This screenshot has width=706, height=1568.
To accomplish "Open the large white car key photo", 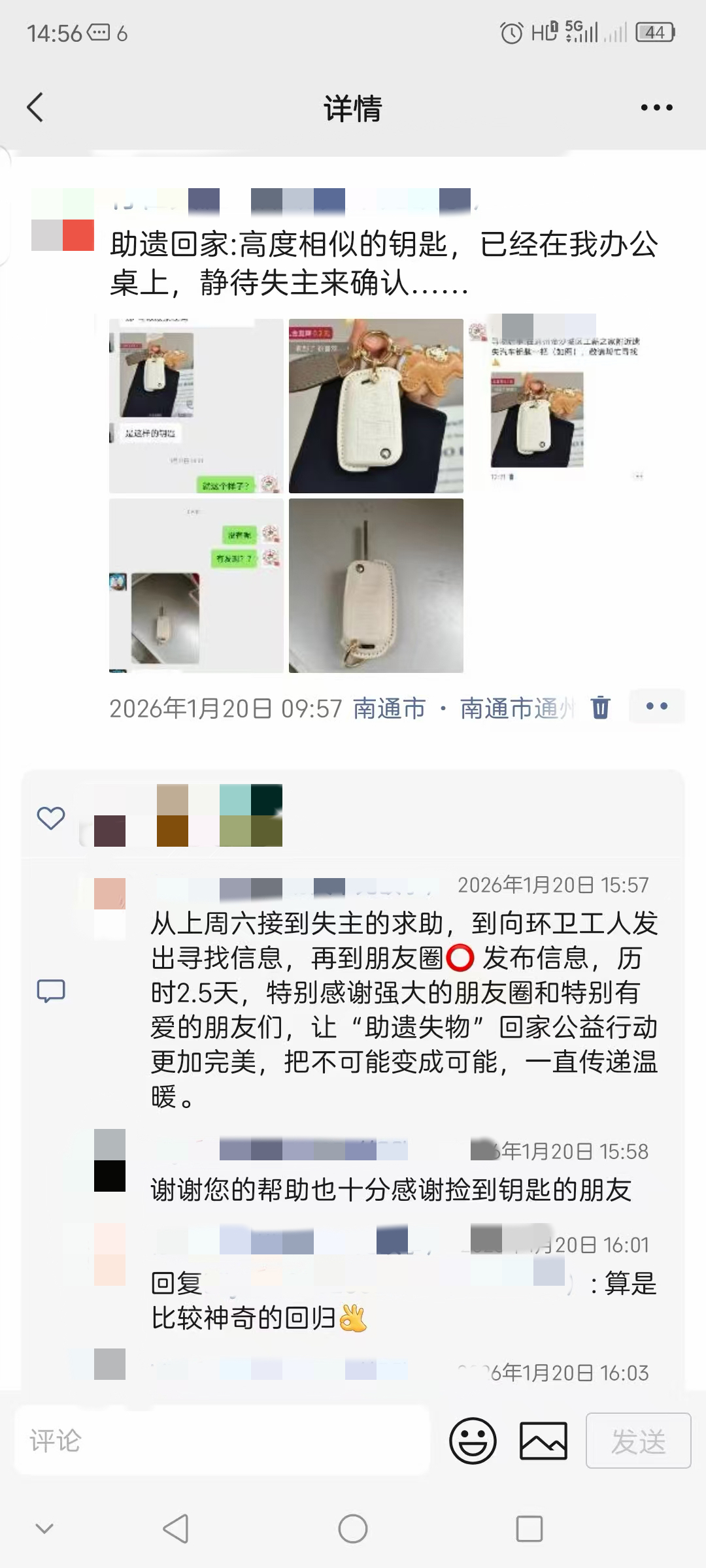I will 376,406.
